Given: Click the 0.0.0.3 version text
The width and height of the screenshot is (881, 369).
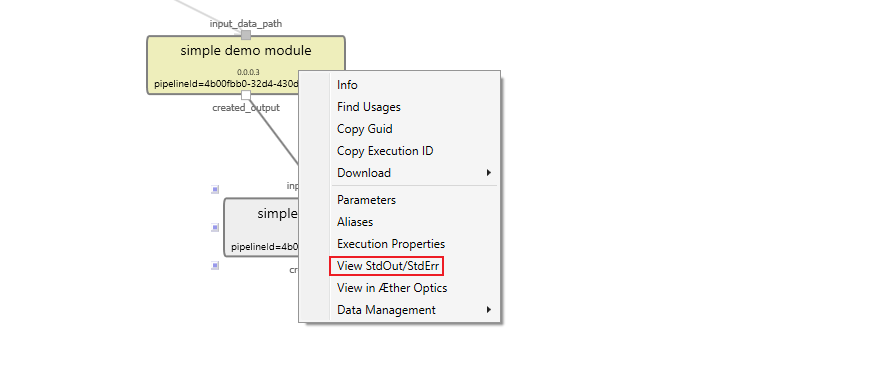Looking at the screenshot, I should click(248, 72).
